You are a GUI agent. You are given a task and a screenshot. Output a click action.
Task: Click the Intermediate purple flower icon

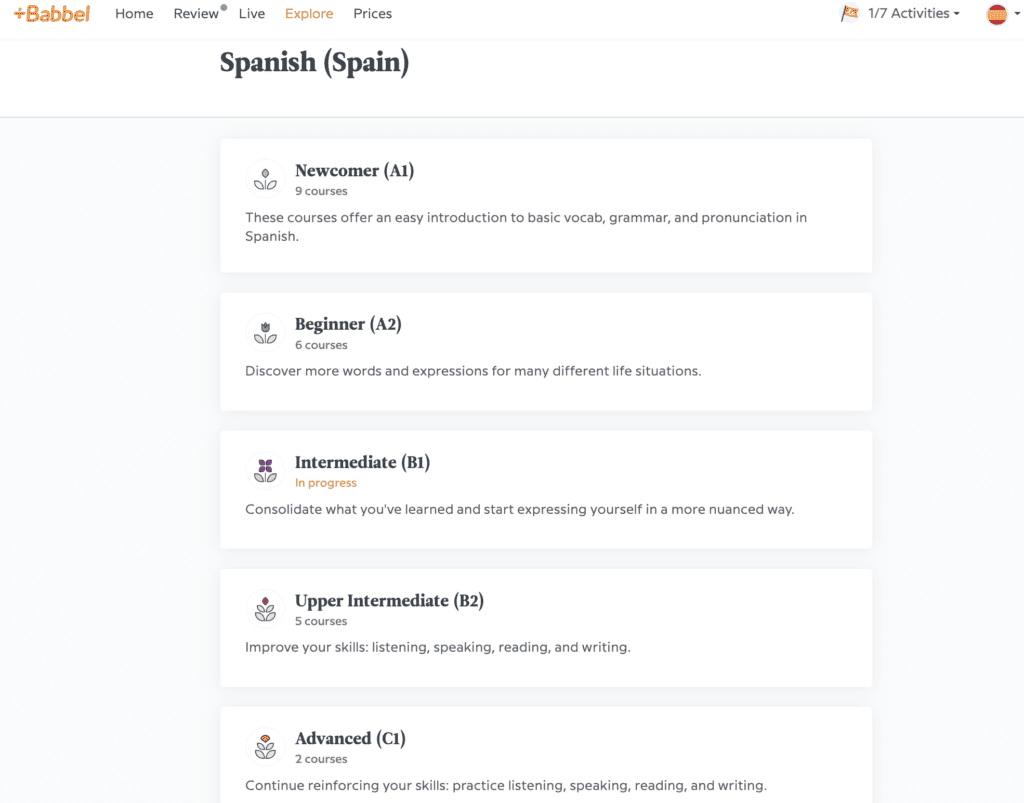point(264,469)
